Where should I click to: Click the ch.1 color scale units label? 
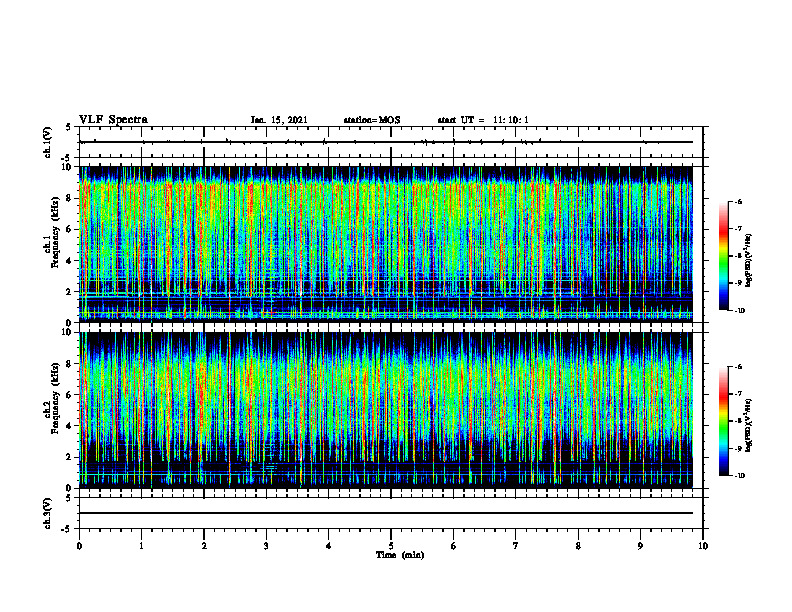point(749,261)
